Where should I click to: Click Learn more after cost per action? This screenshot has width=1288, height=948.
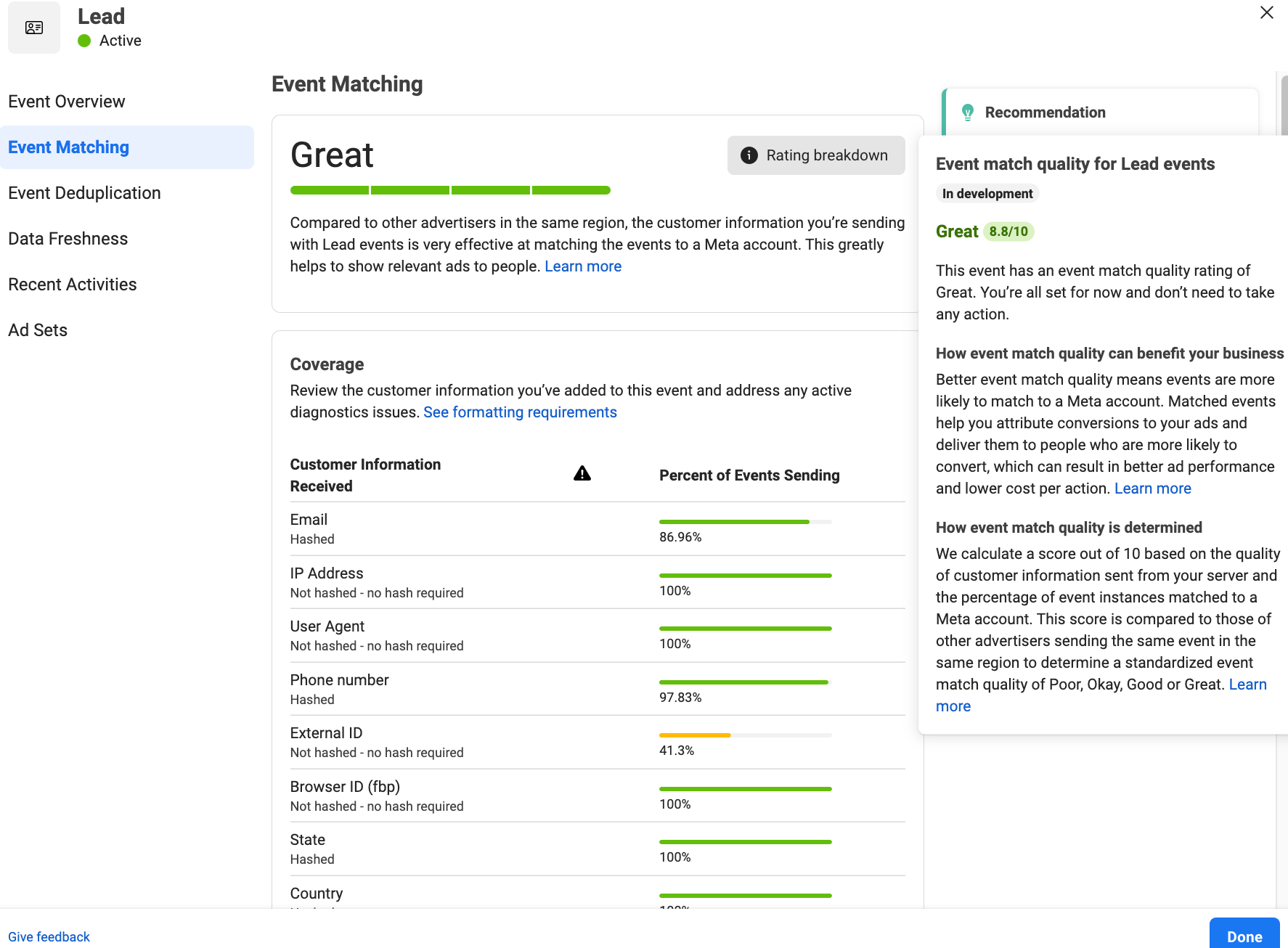click(x=1152, y=489)
